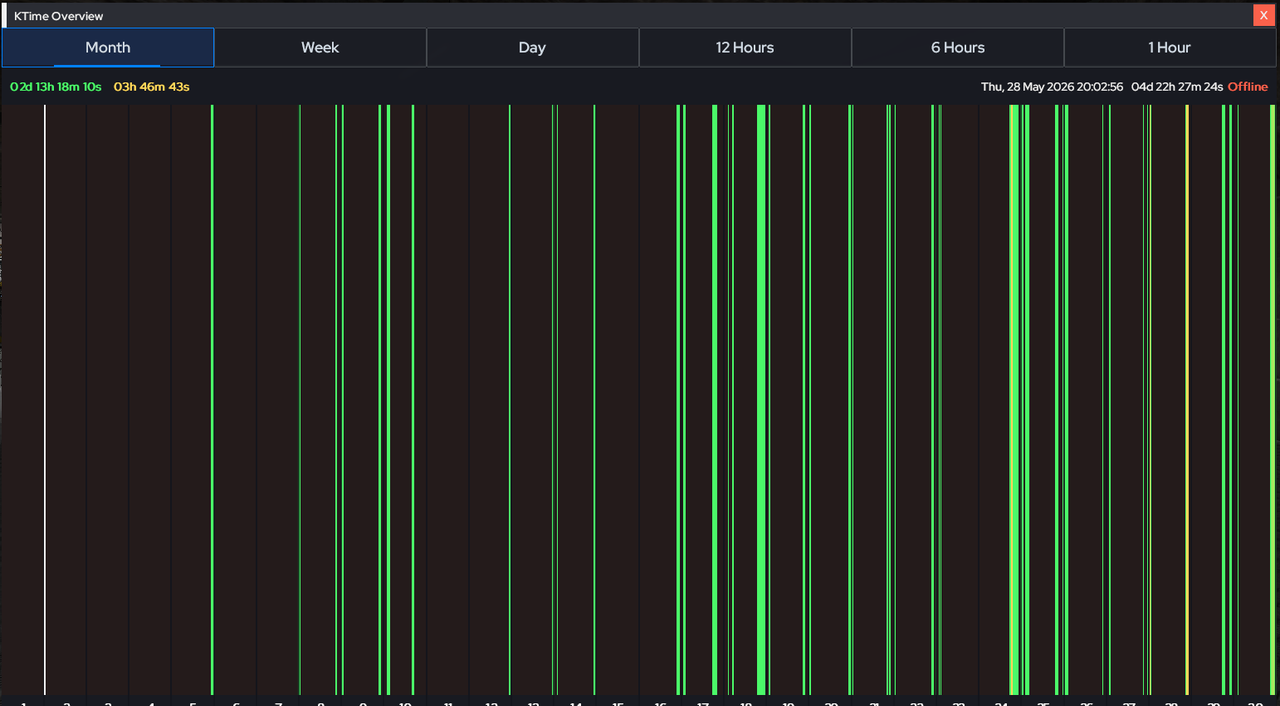The height and width of the screenshot is (706, 1280).
Task: Click the thick green bar in day 18 column
Action: pyautogui.click(x=761, y=399)
